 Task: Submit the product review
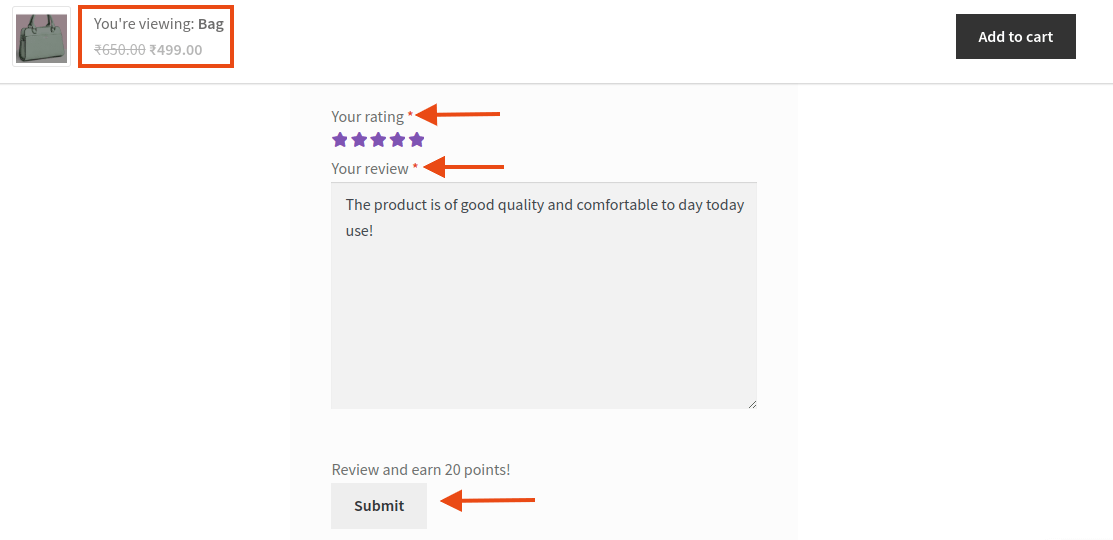(379, 506)
